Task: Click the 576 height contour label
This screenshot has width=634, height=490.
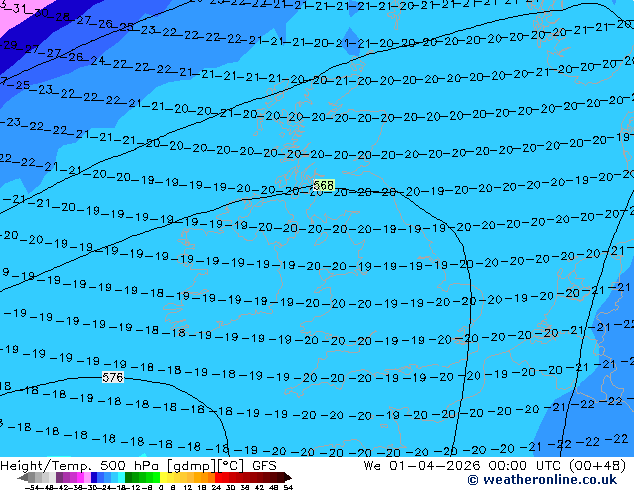Action: tap(112, 378)
